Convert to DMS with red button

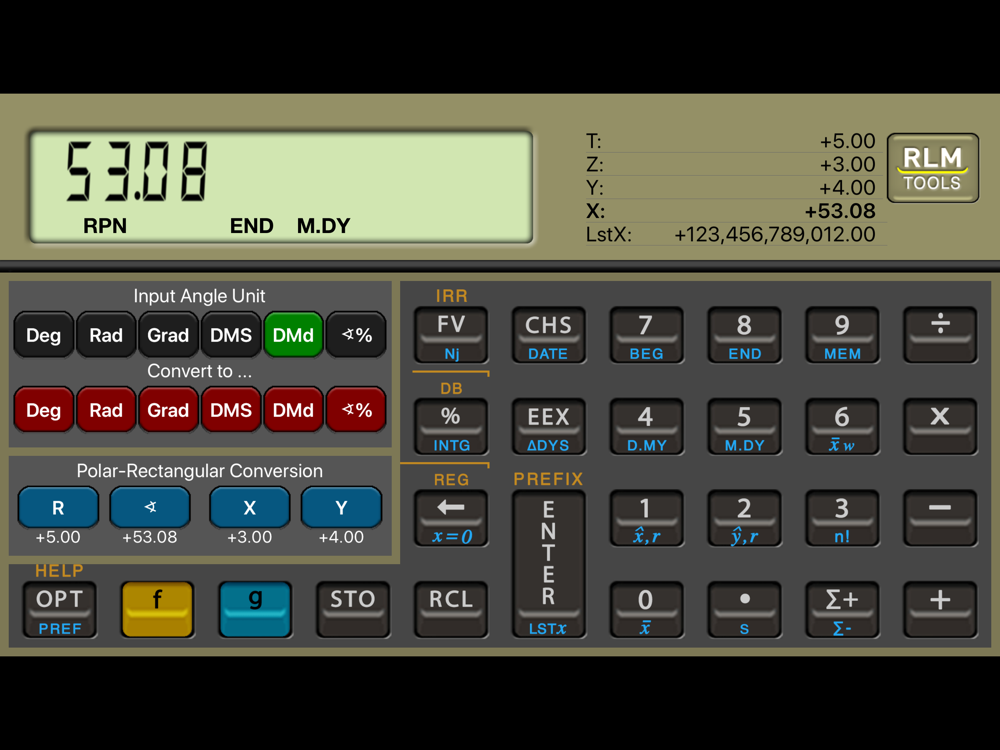231,409
